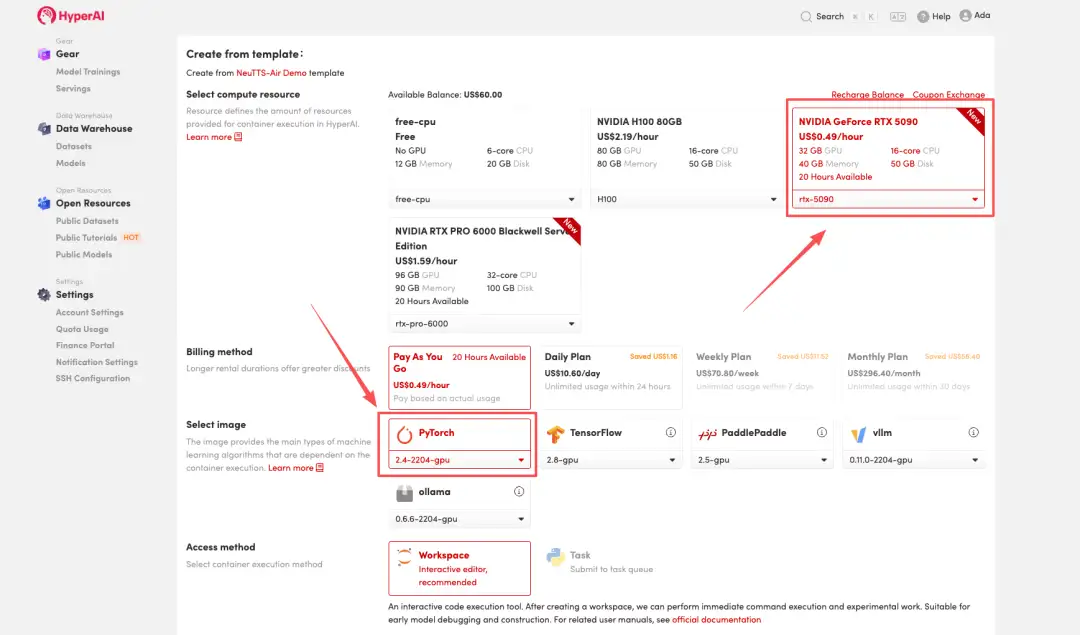Click the TensorFlow logo icon
1080x635 pixels.
pos(555,434)
